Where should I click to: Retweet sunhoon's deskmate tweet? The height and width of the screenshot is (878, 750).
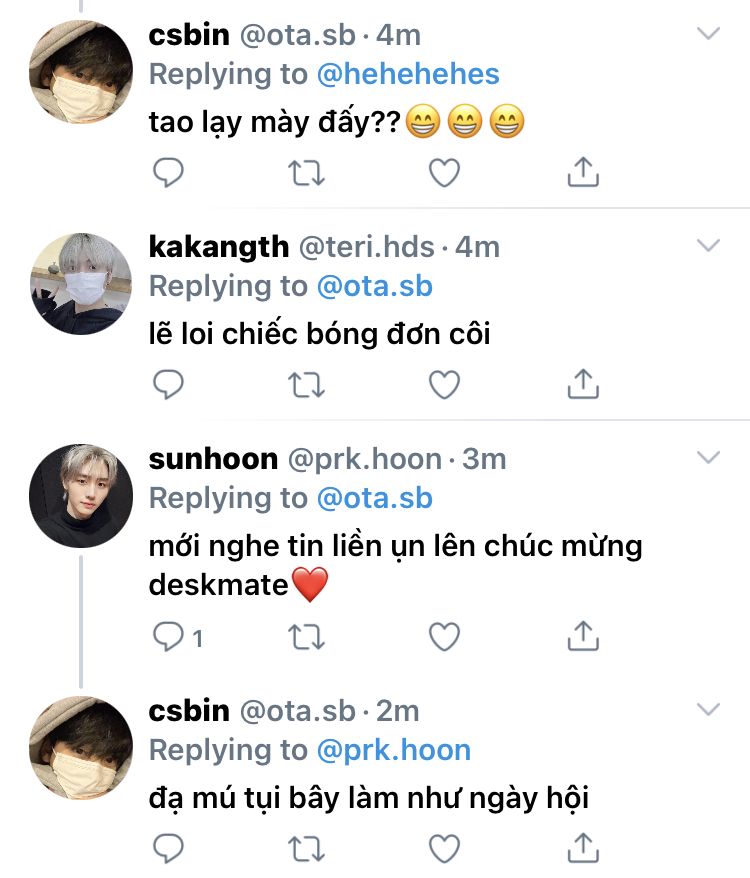pos(306,636)
